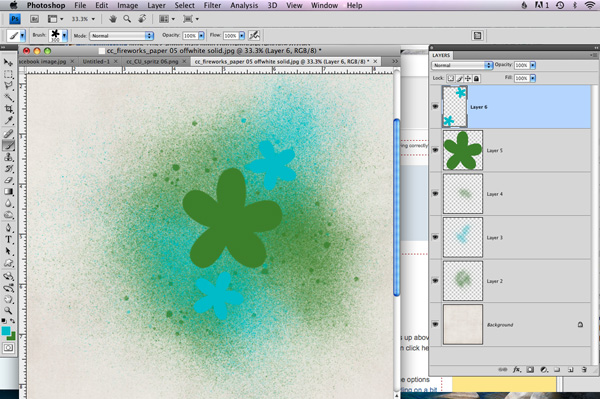Open the layer Fill arrow
This screenshot has height=399, width=600.
click(x=533, y=78)
